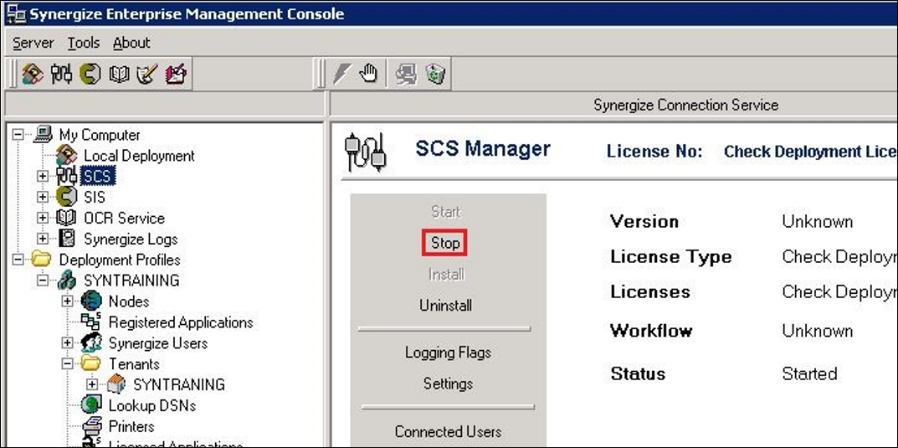Open Connected Users
The height and width of the screenshot is (448, 898).
click(x=448, y=431)
